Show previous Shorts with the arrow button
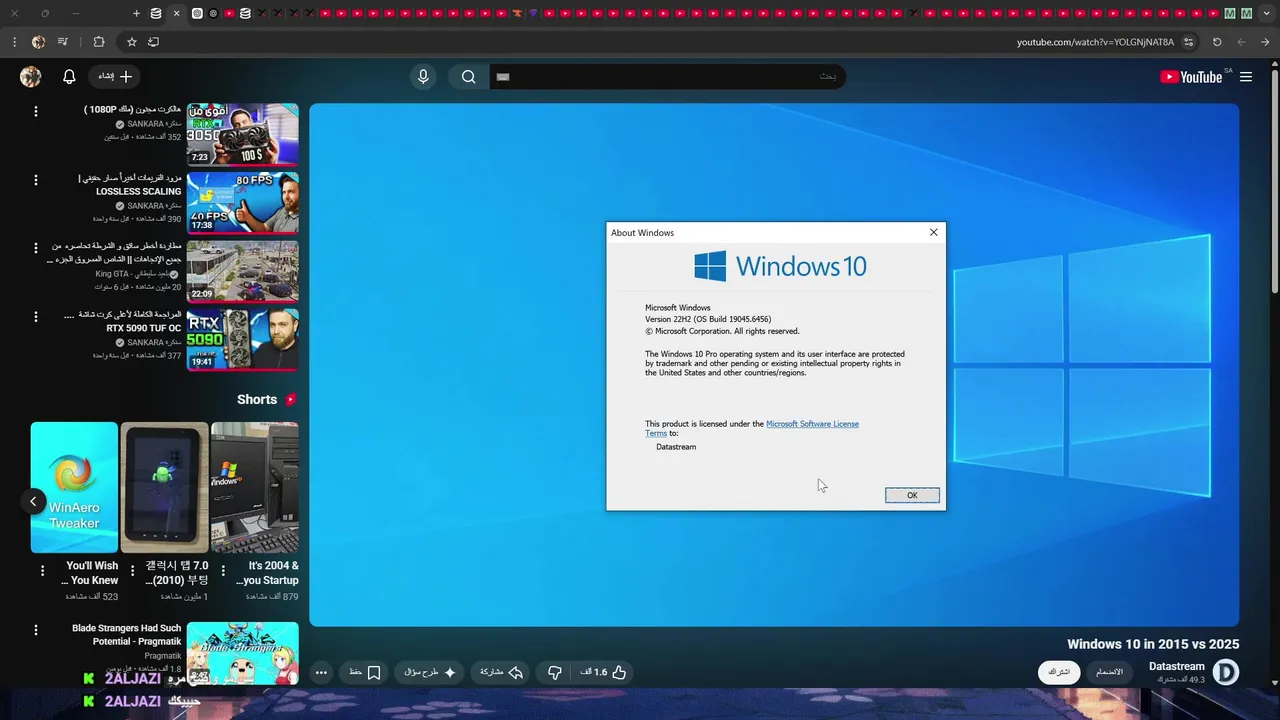Screen dimensions: 1280x720 pos(33,502)
